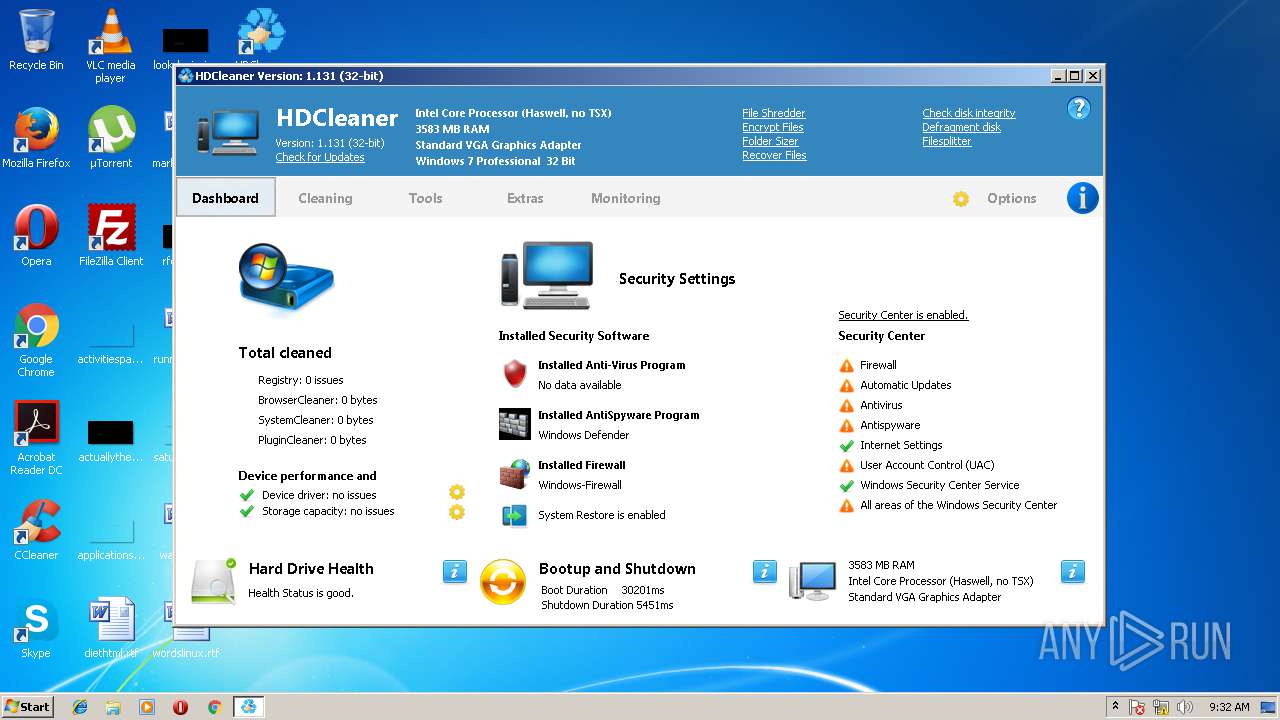Click the HDCleaner logo computer icon in header

coord(227,132)
